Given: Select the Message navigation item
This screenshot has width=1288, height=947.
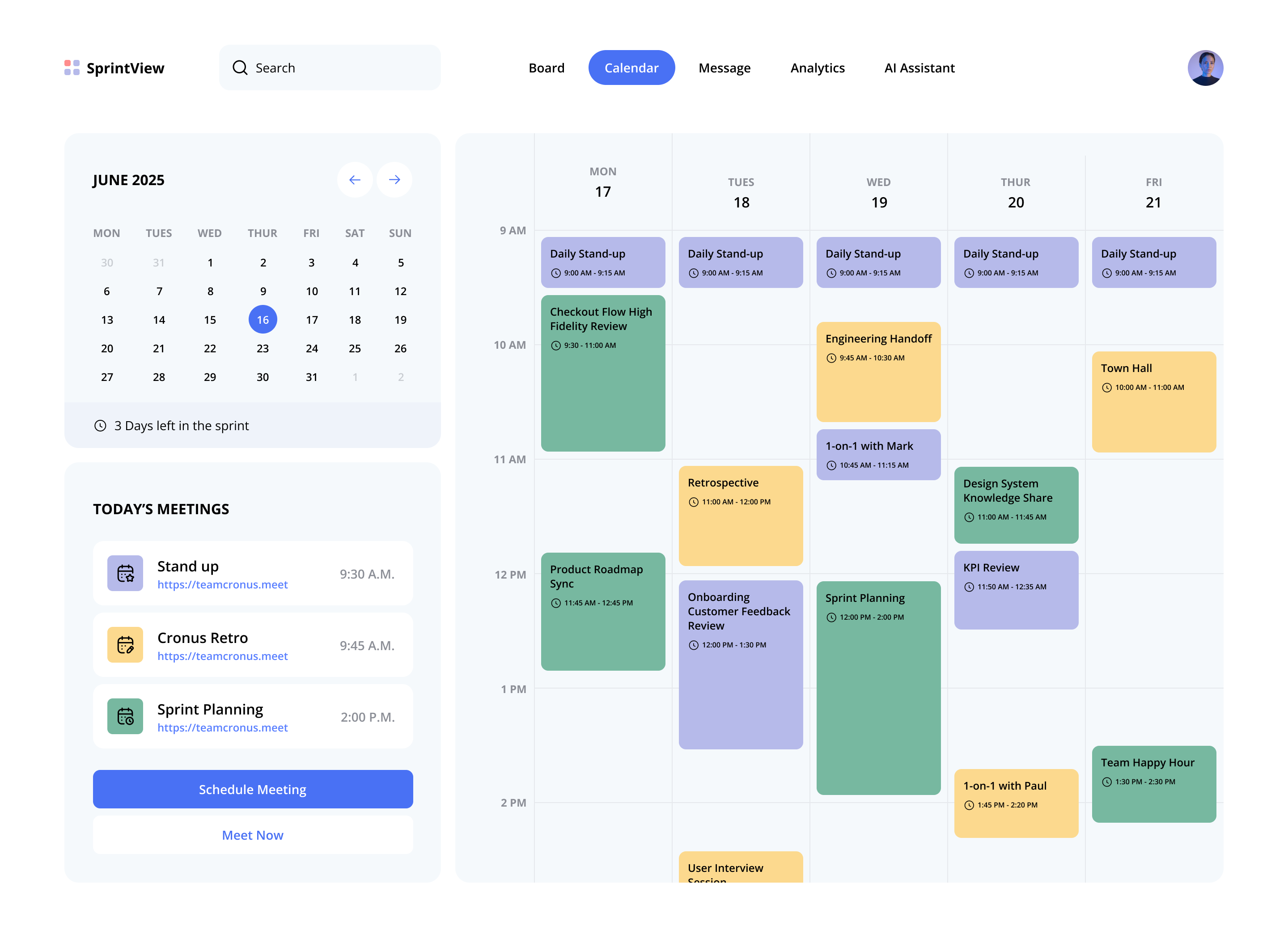Looking at the screenshot, I should (x=724, y=68).
